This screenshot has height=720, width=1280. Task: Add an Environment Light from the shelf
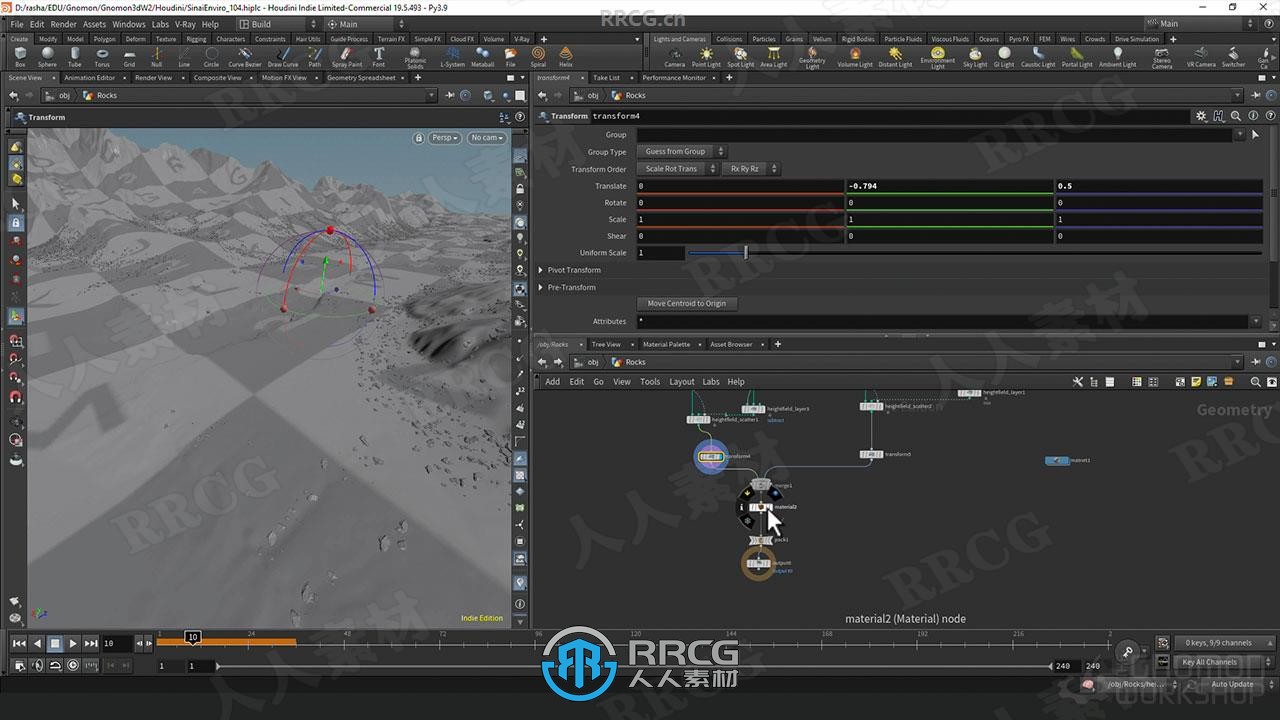(937, 58)
